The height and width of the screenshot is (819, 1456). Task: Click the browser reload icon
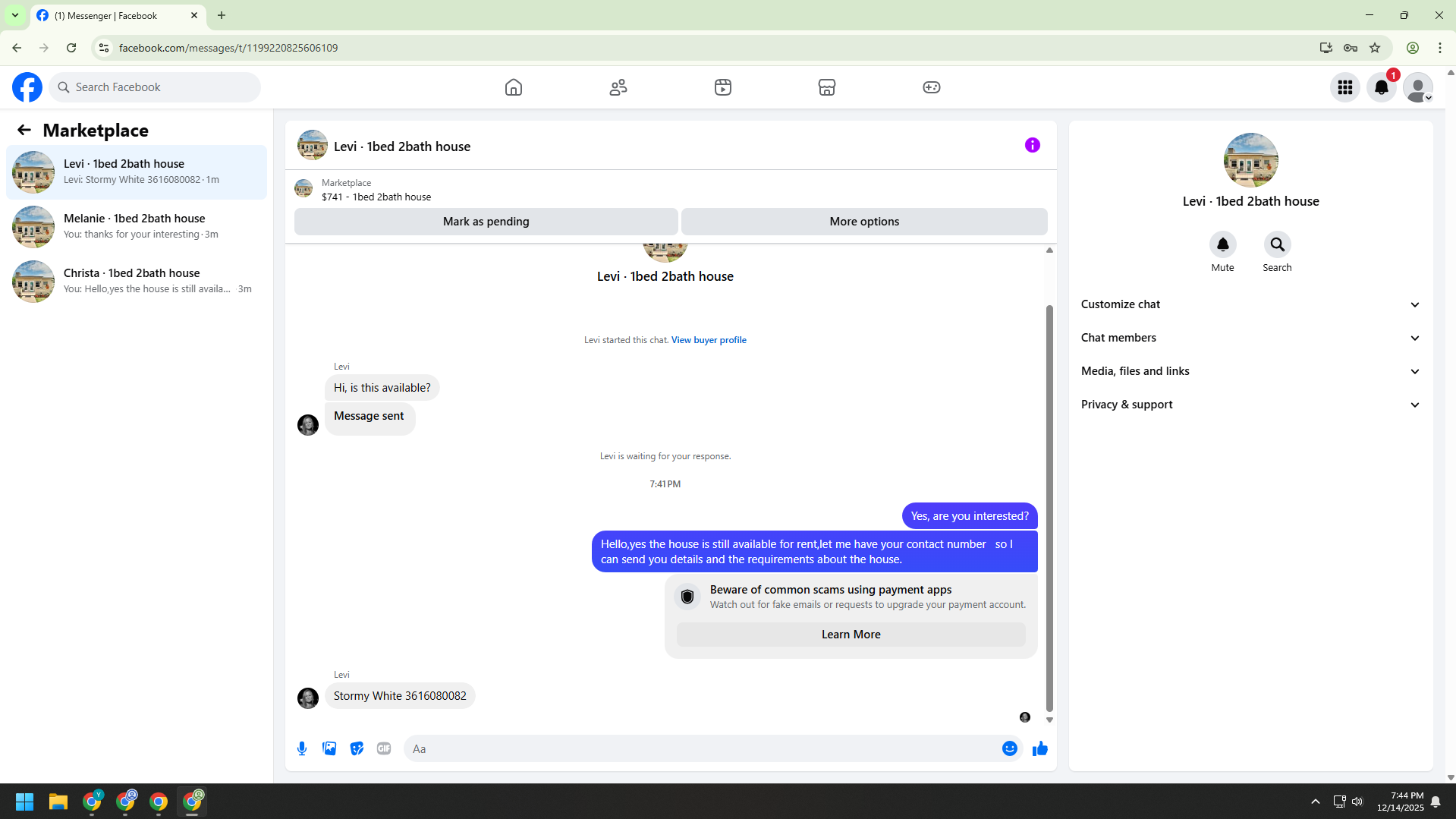click(x=71, y=48)
